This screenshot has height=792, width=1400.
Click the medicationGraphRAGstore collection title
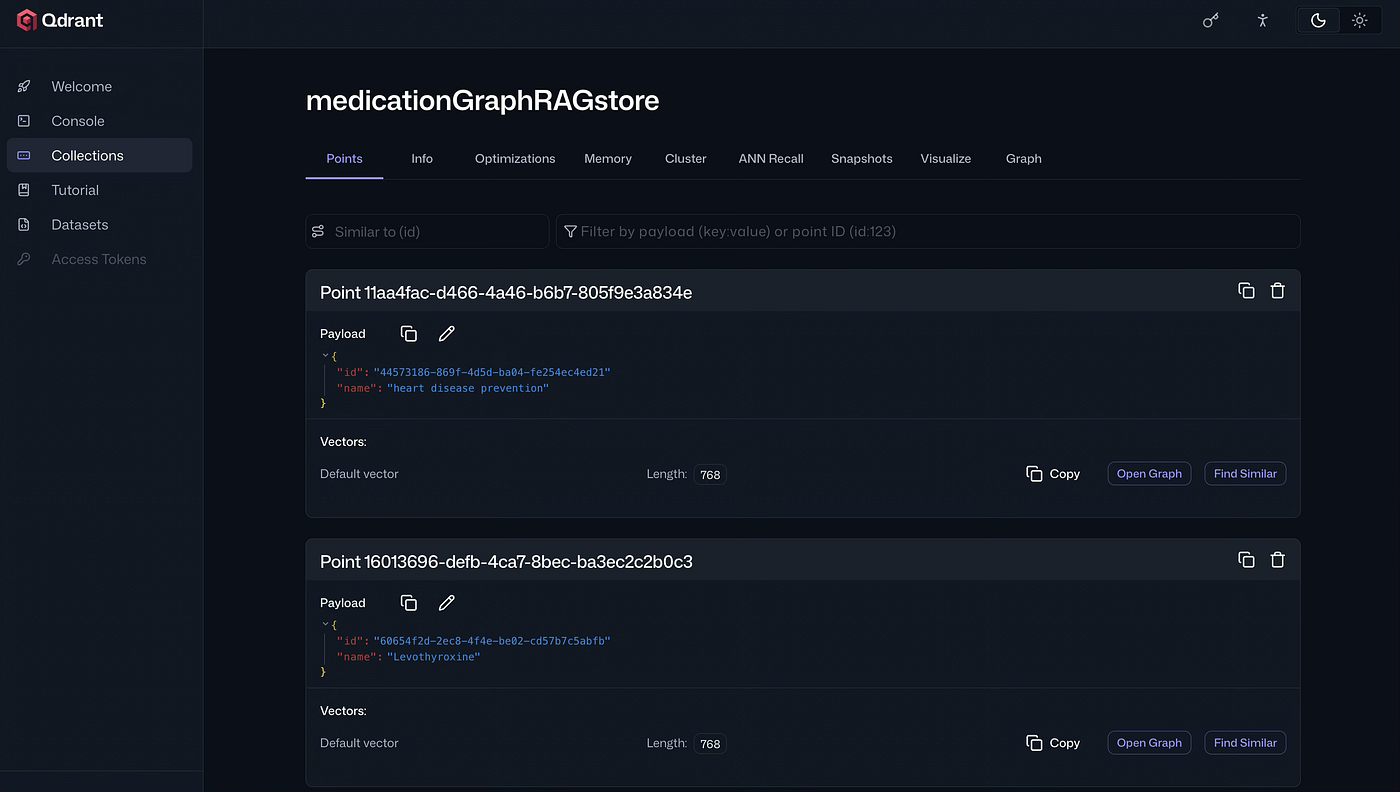(482, 101)
